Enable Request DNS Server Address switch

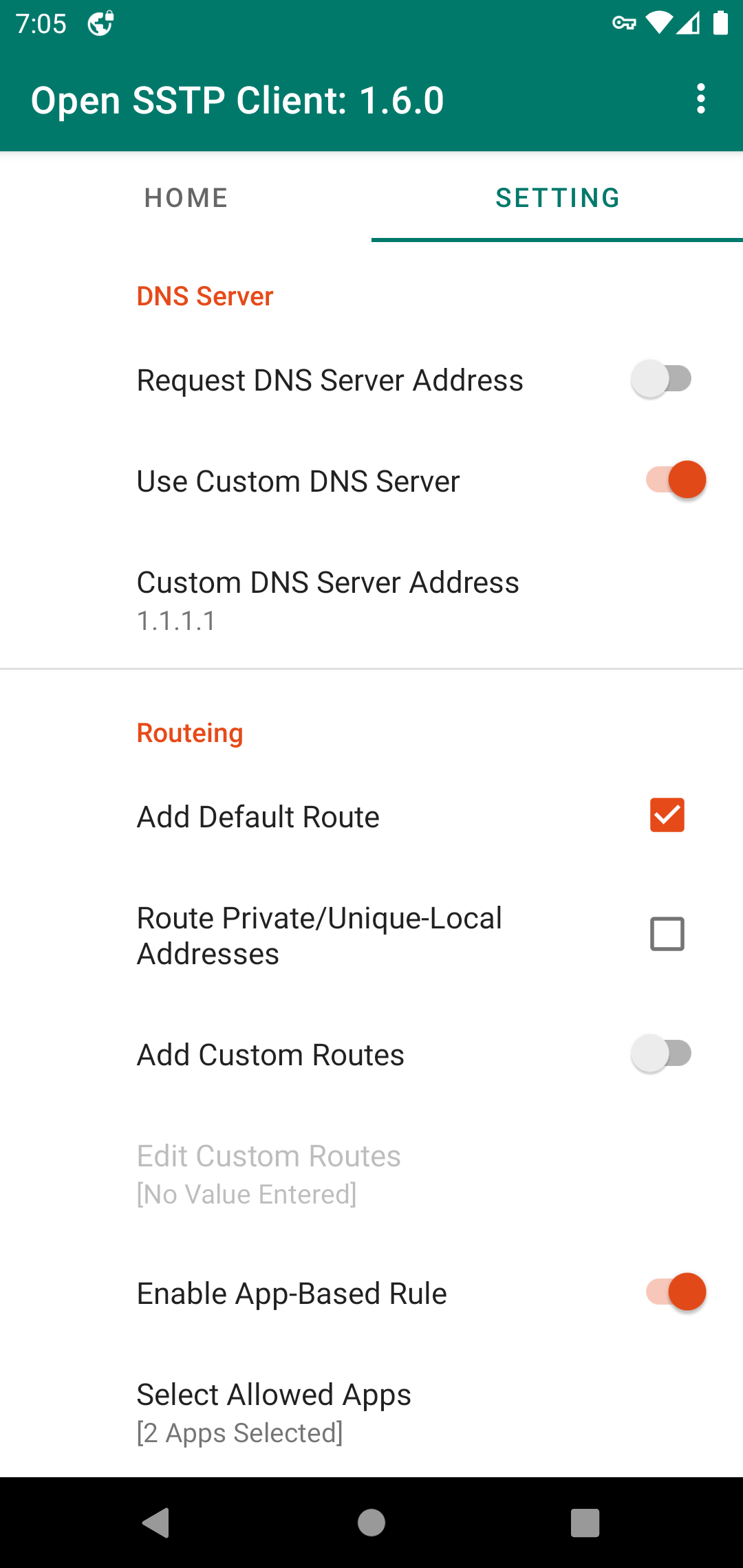(662, 379)
